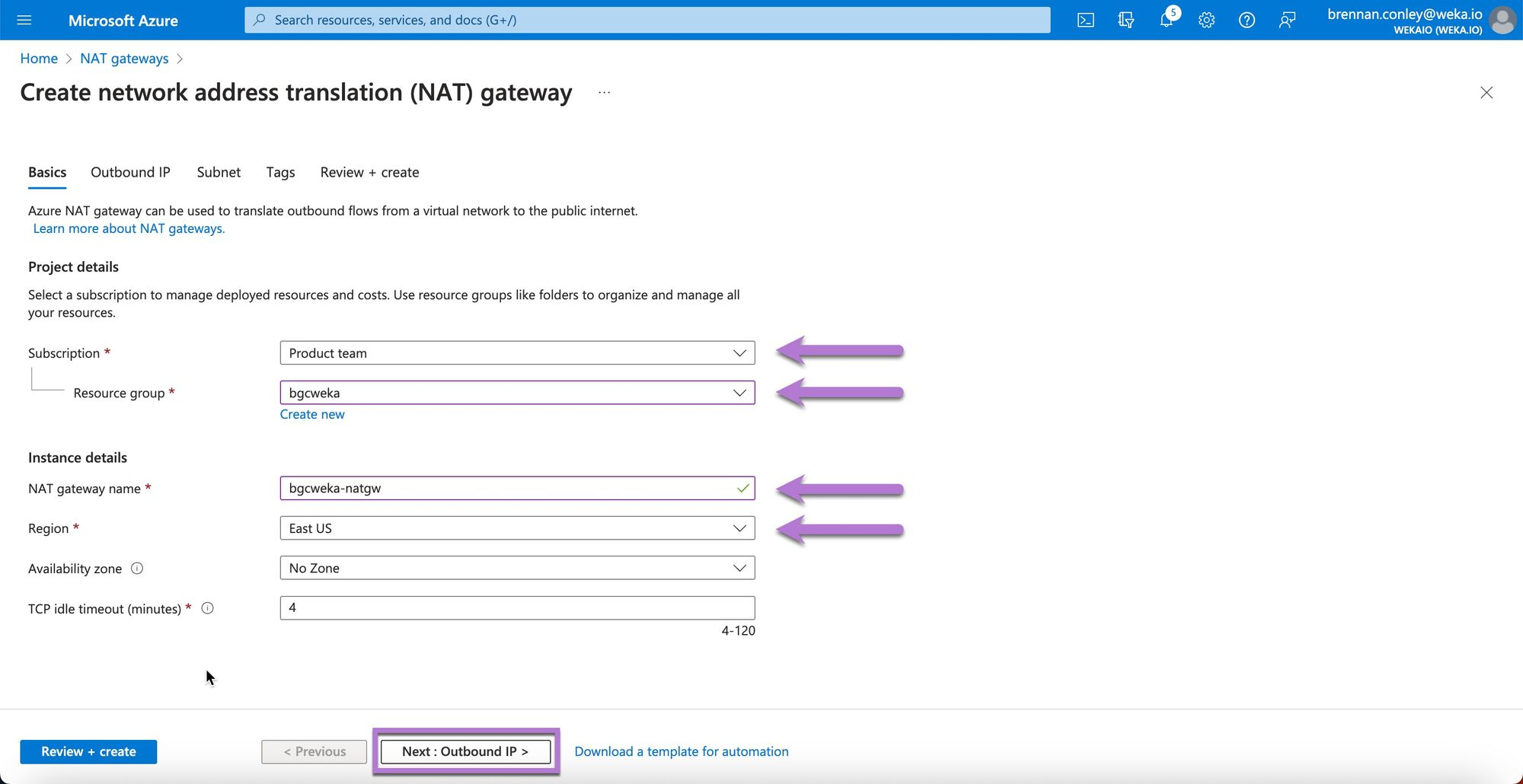
Task: Expand the Subscription dropdown
Action: click(517, 353)
